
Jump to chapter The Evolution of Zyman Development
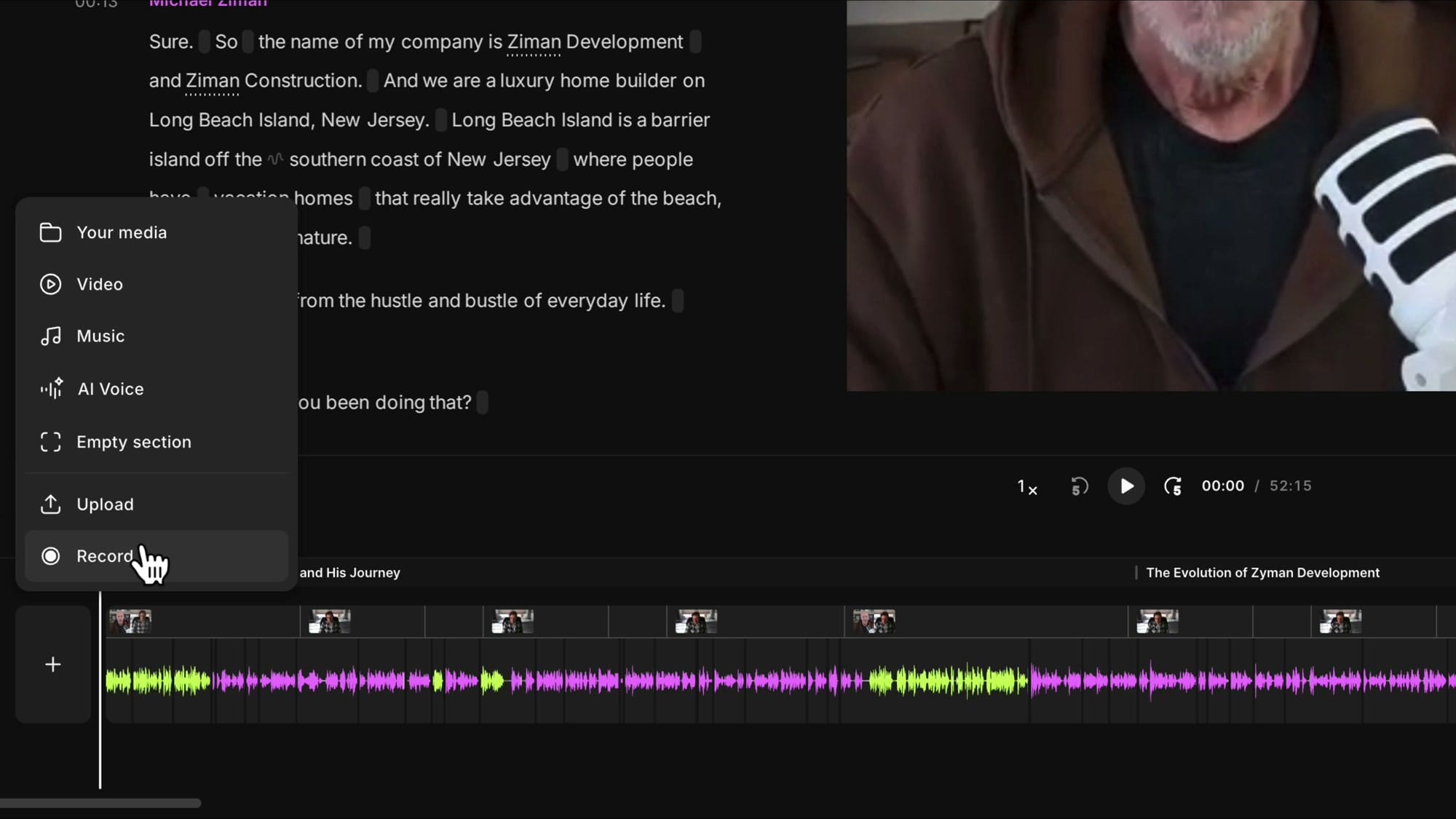coord(1263,572)
